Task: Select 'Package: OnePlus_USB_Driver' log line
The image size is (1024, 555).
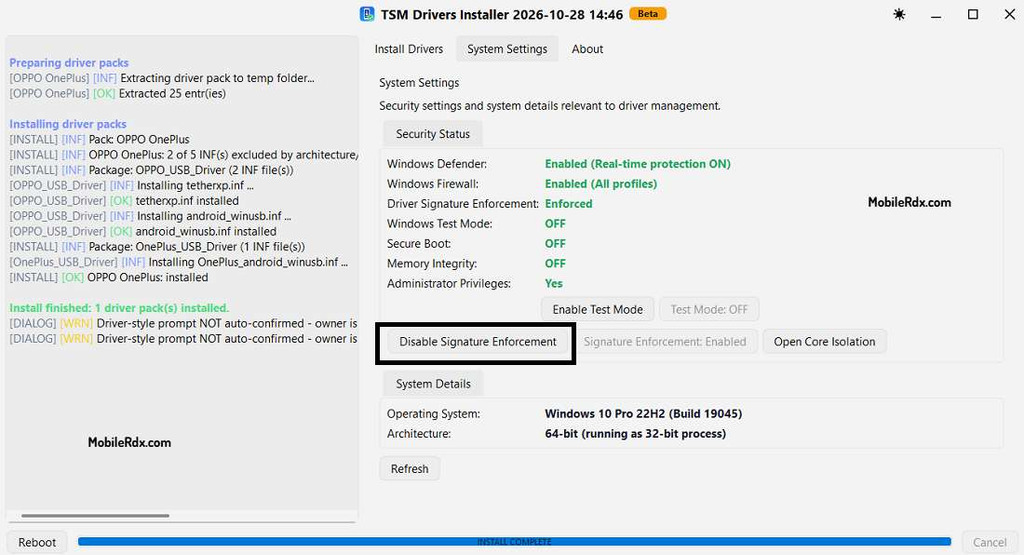Action: pos(157,247)
